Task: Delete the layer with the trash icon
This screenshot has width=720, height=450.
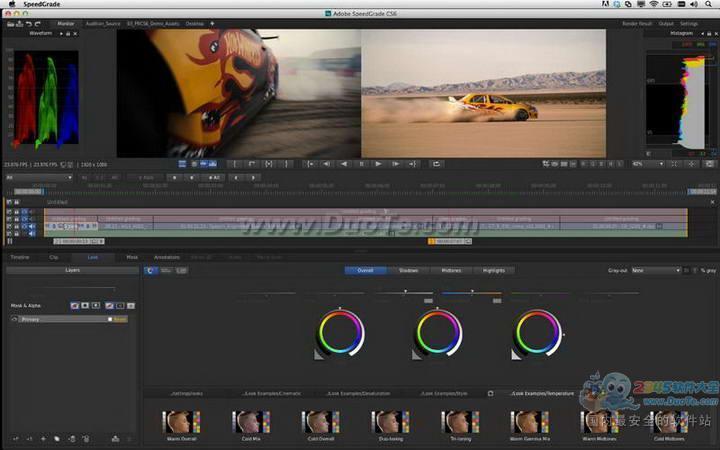Action: tap(86, 439)
